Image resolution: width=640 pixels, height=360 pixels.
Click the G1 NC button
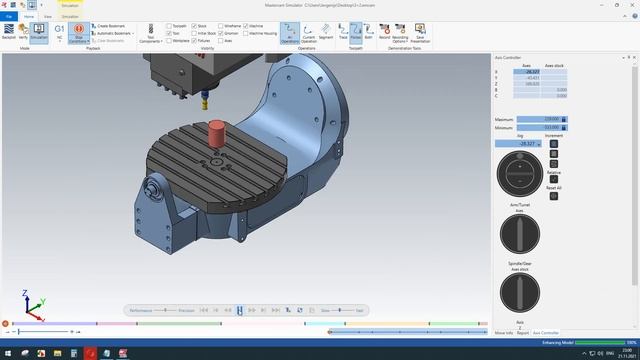point(60,33)
